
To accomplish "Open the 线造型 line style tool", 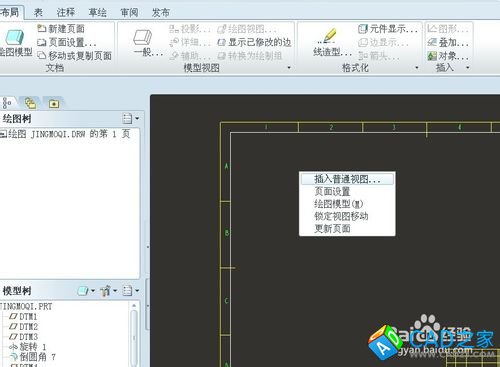I will point(332,43).
